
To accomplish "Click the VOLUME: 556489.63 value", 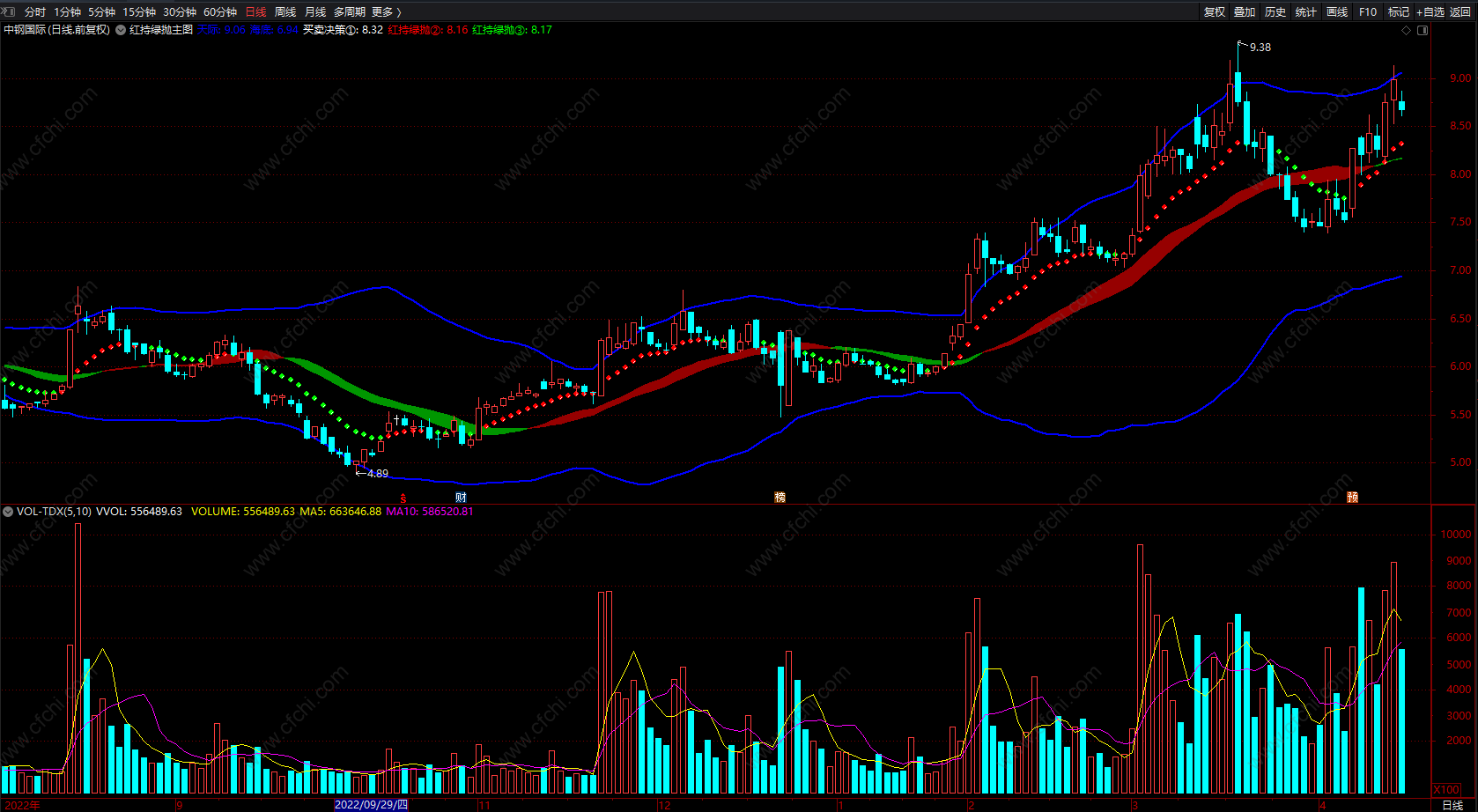I will pyautogui.click(x=243, y=512).
